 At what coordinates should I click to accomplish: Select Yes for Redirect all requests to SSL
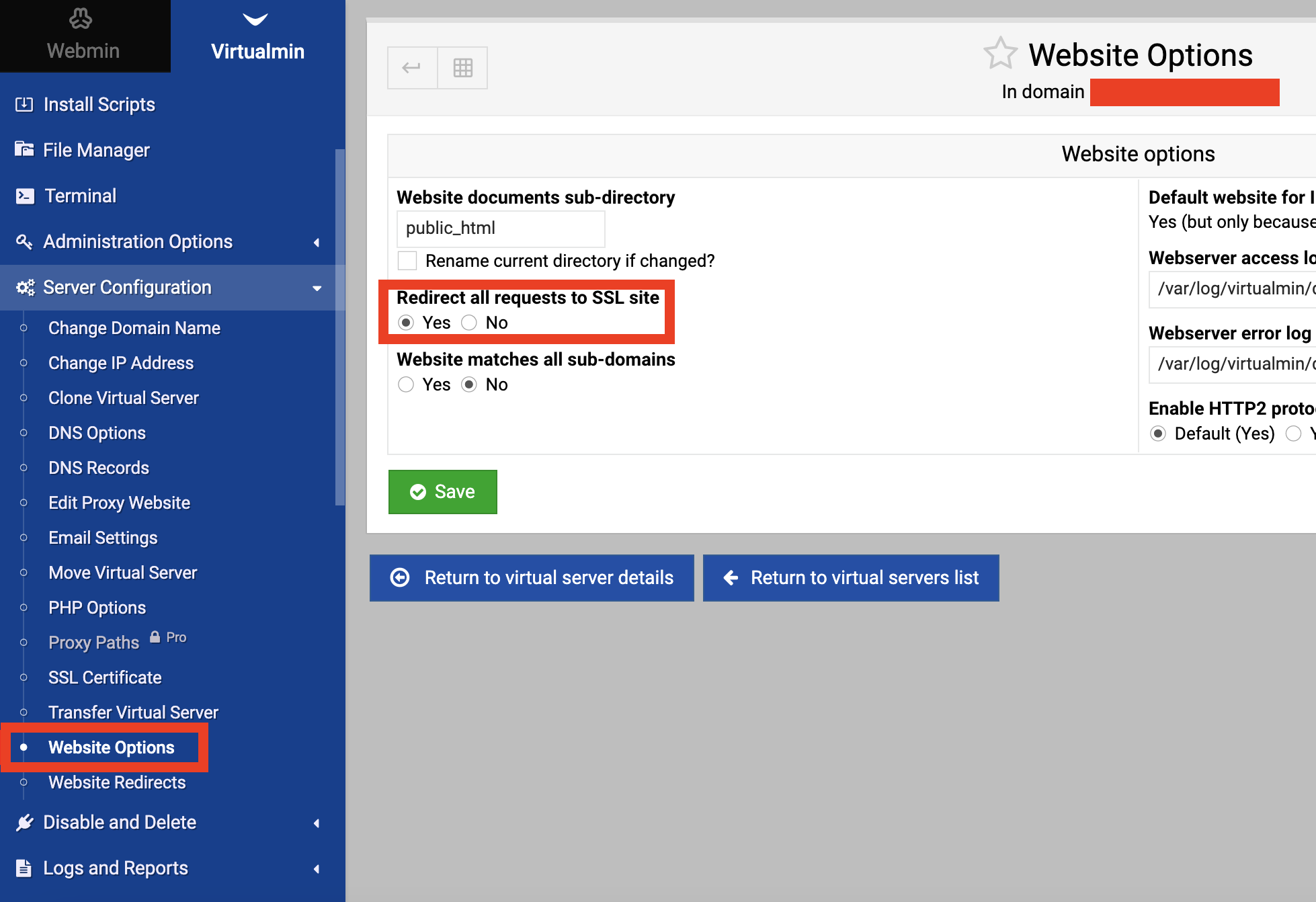[x=407, y=321]
